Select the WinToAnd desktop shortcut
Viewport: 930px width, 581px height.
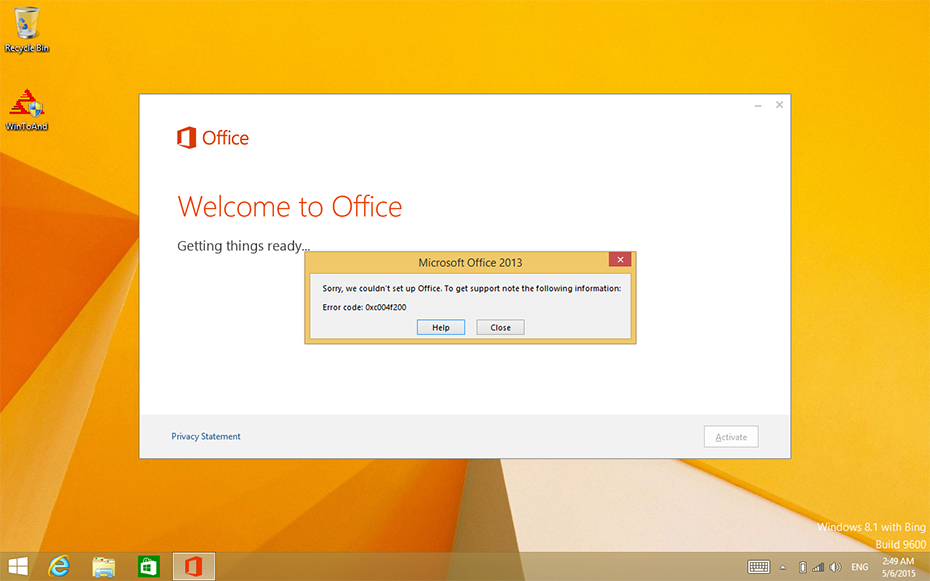click(26, 109)
